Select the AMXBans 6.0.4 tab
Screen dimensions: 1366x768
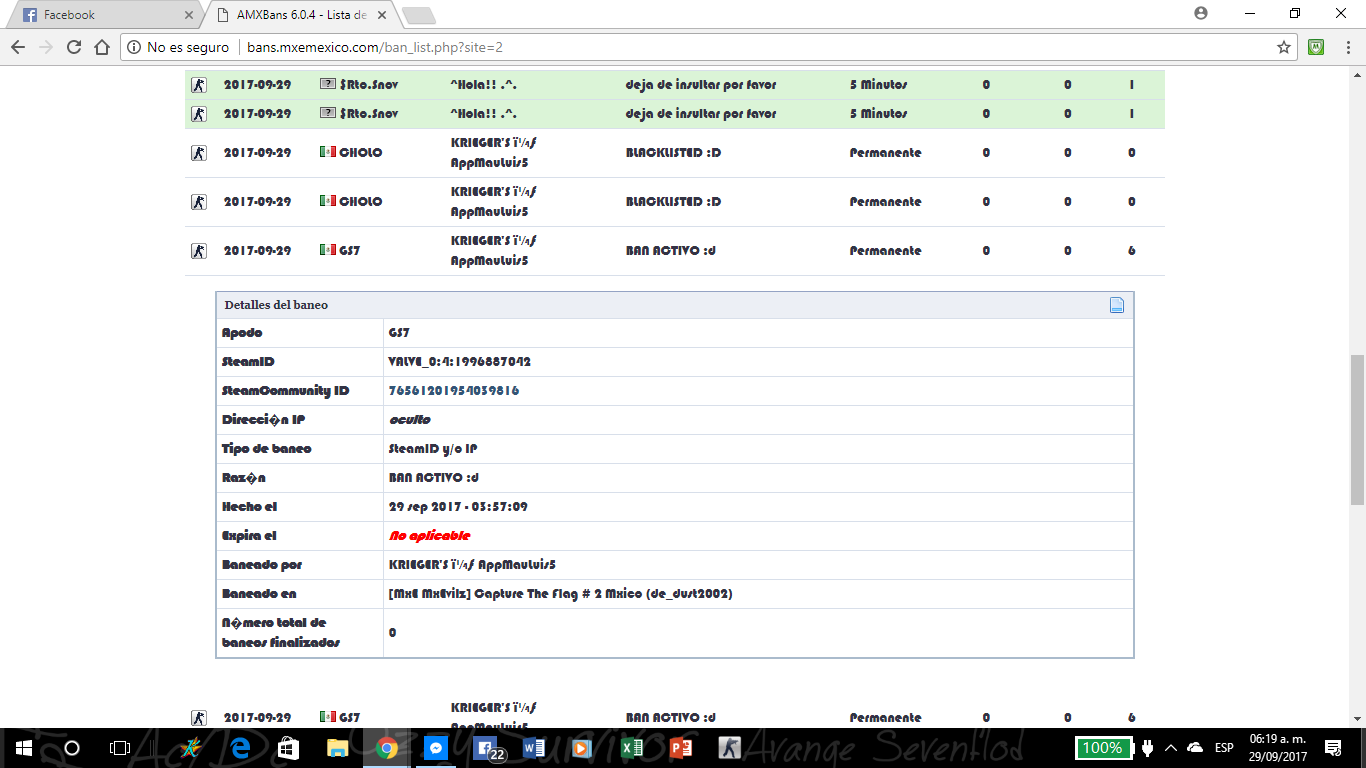tap(302, 15)
